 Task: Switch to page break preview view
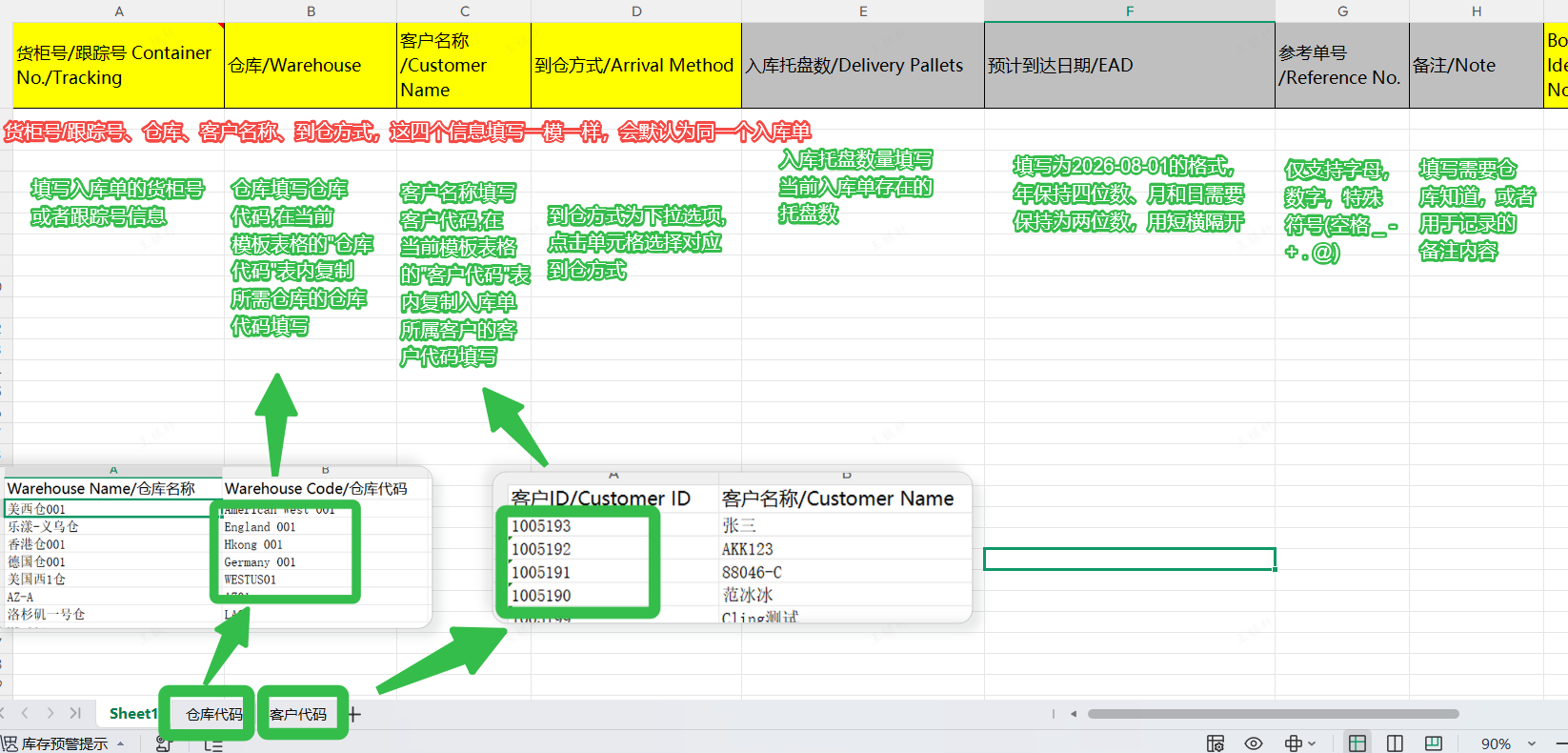1395,743
